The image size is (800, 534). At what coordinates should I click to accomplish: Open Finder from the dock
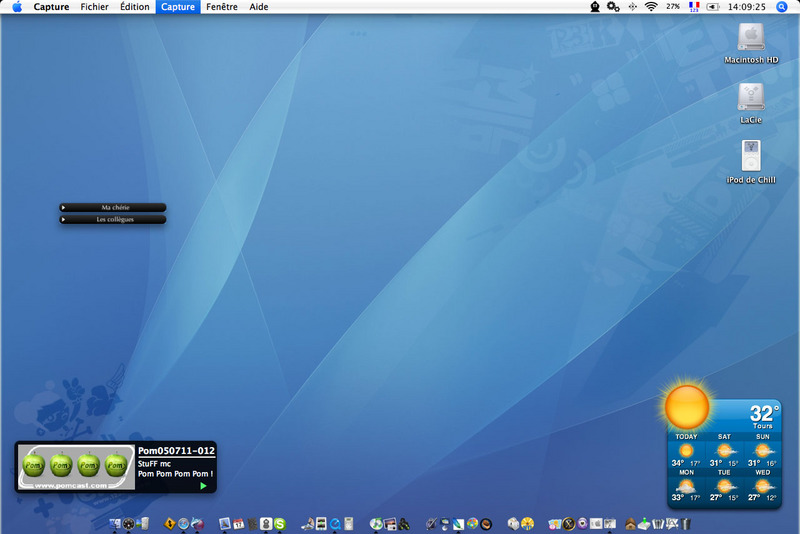115,523
